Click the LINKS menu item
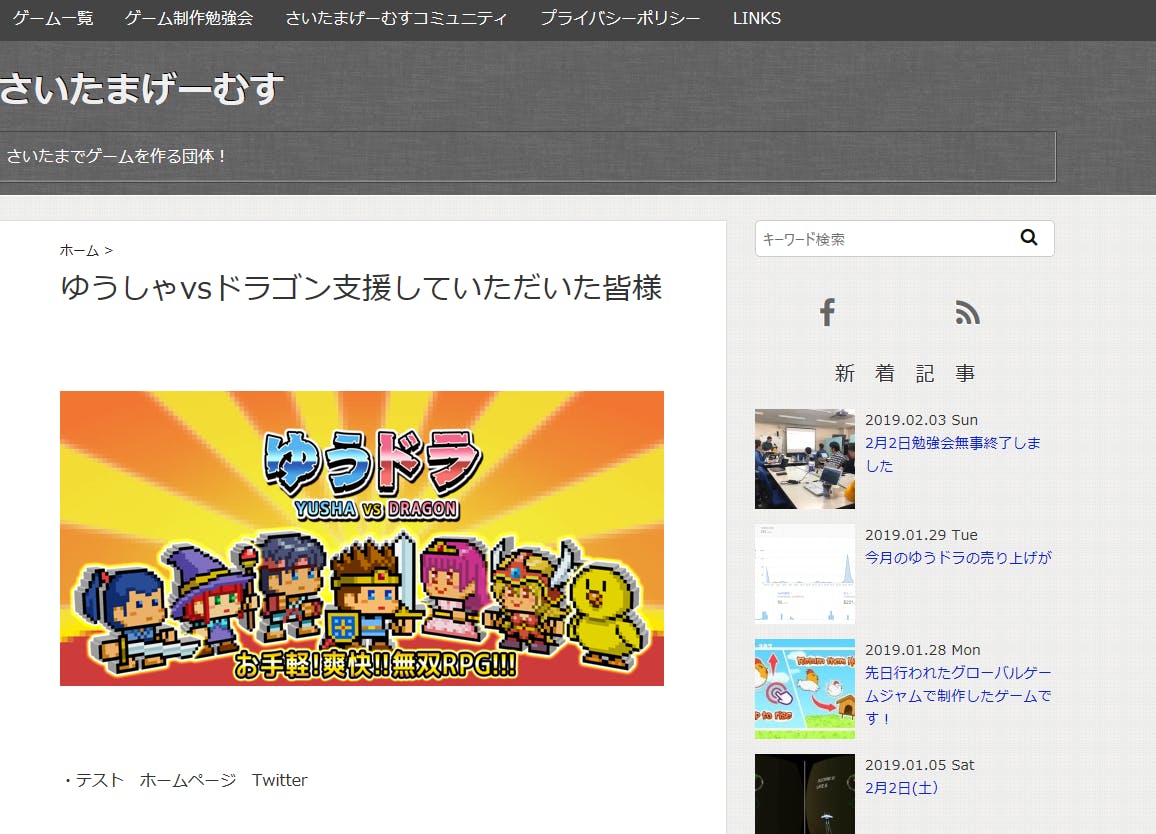This screenshot has width=1156, height=834. point(757,18)
